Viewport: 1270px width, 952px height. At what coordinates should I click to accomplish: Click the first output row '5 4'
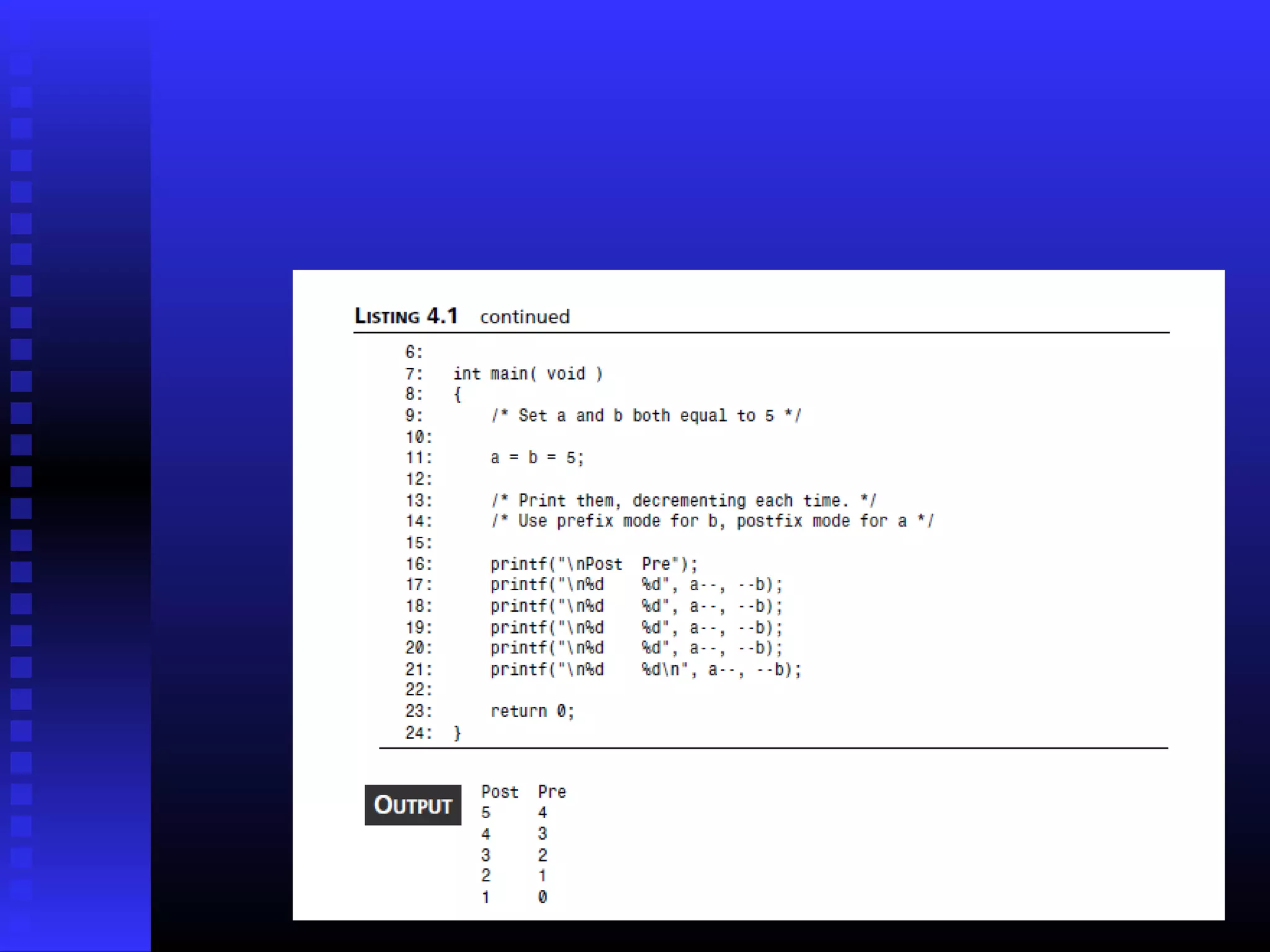[513, 813]
